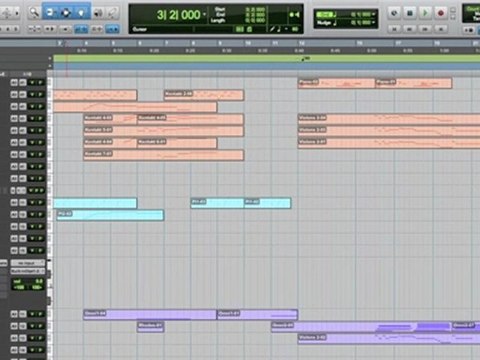Viewport: 480px width, 360px height.
Task: Click the second gray button on the Piano track row
Action: pos(22,83)
